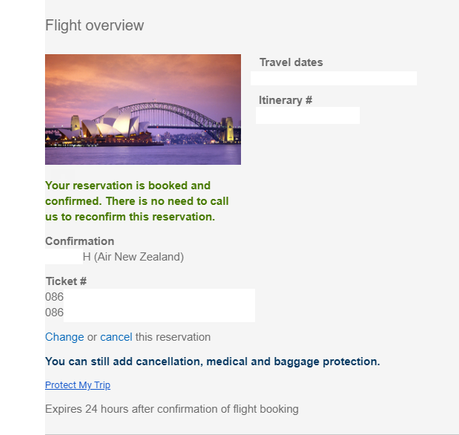Click the Sydney Opera House photo
The height and width of the screenshot is (435, 459).
point(143,109)
